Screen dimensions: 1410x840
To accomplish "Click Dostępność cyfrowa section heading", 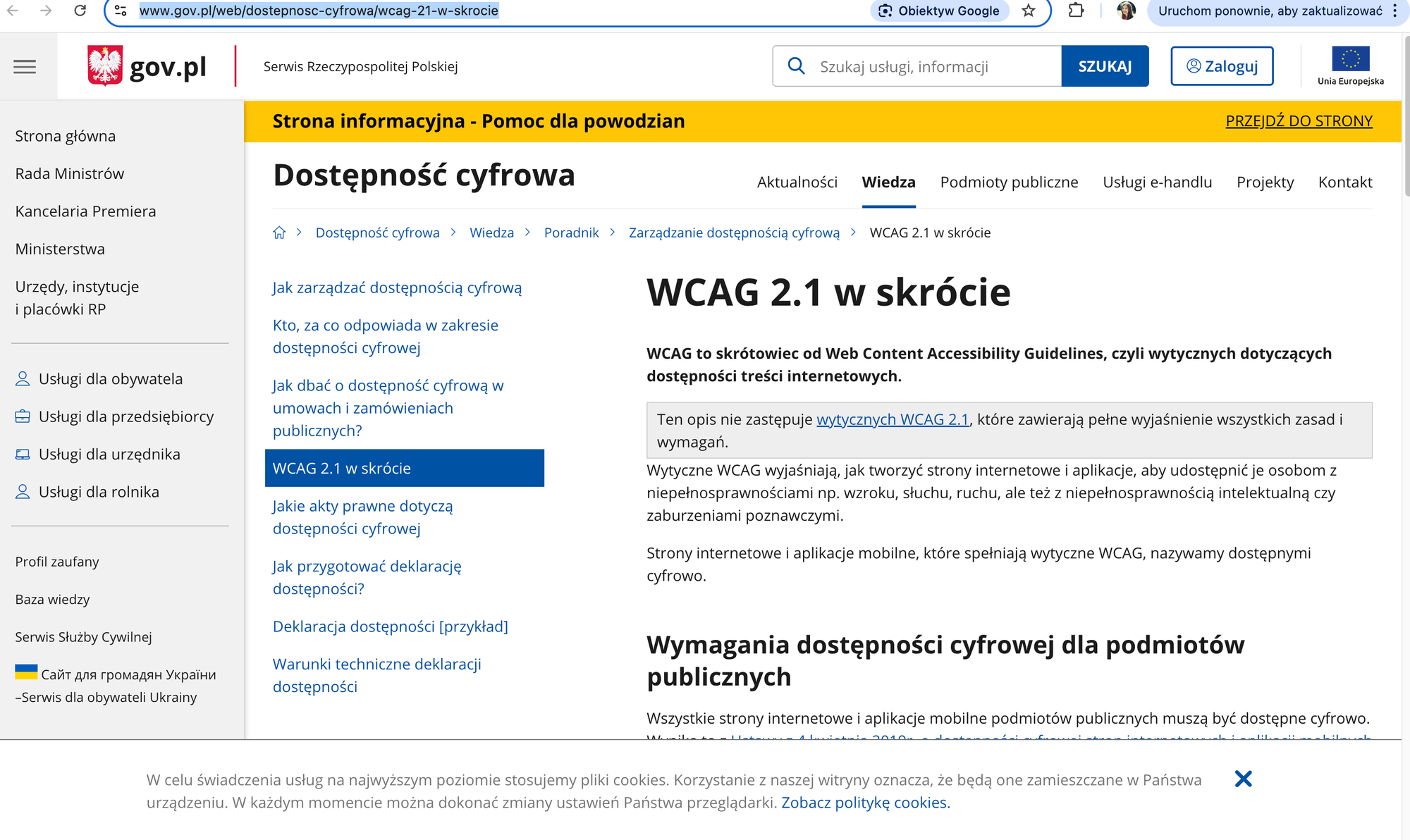I will tap(424, 175).
